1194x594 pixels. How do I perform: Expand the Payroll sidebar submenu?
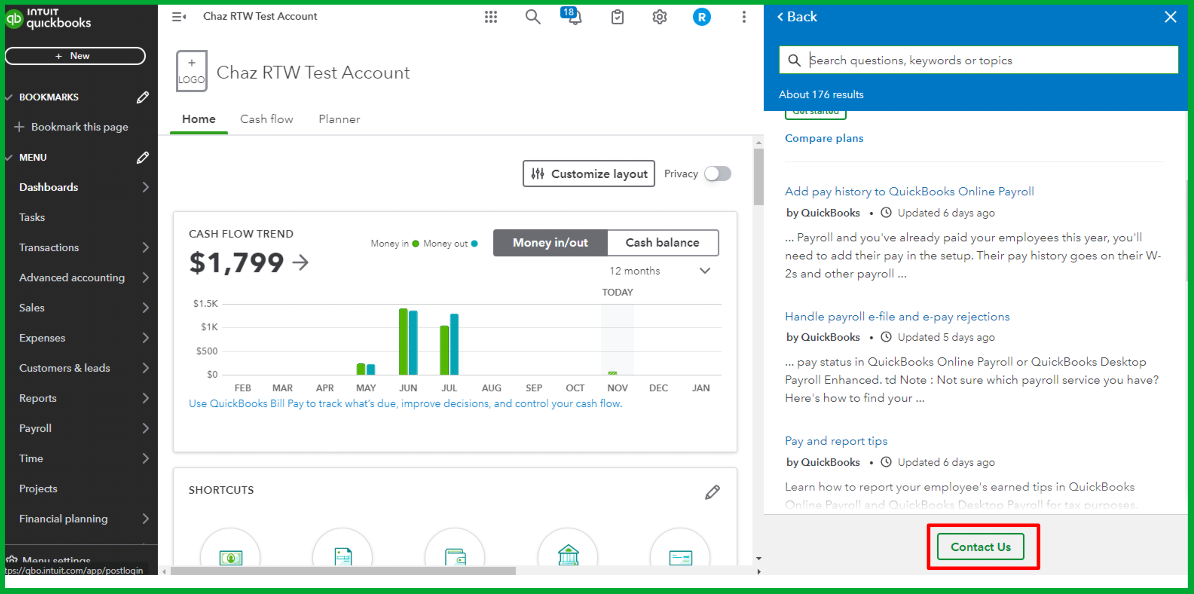pyautogui.click(x=79, y=428)
